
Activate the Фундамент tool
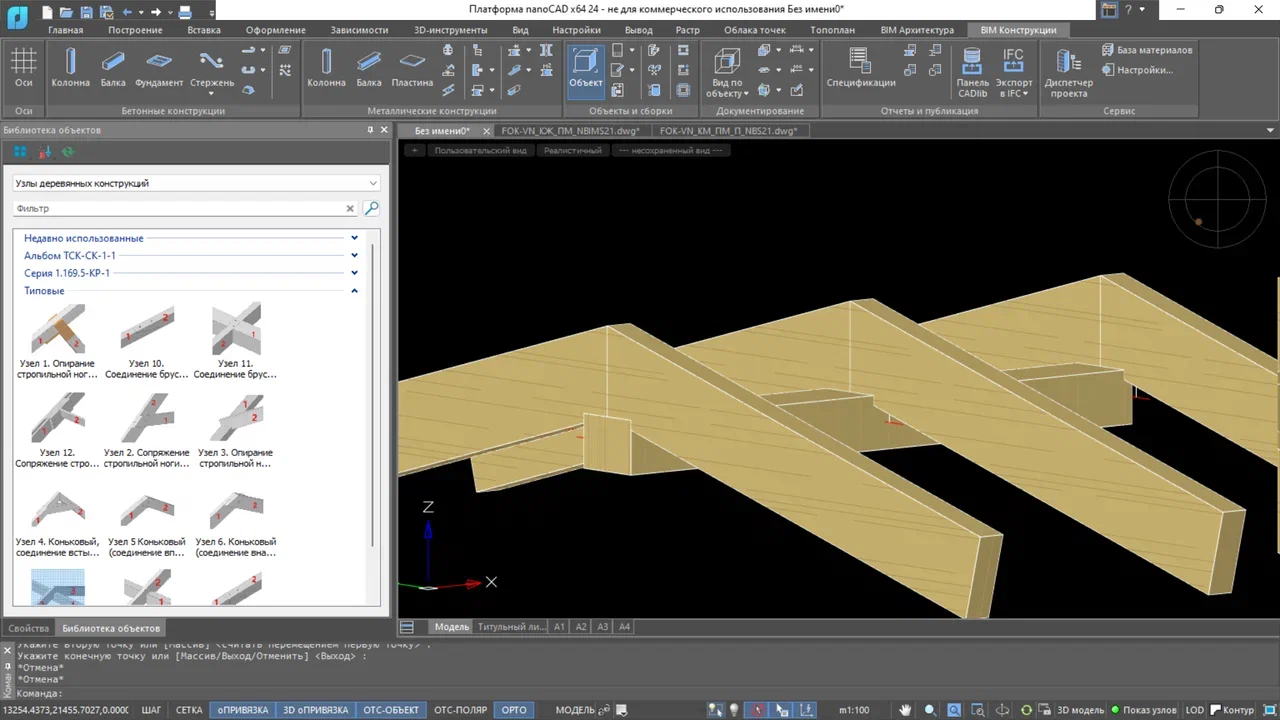(x=159, y=69)
